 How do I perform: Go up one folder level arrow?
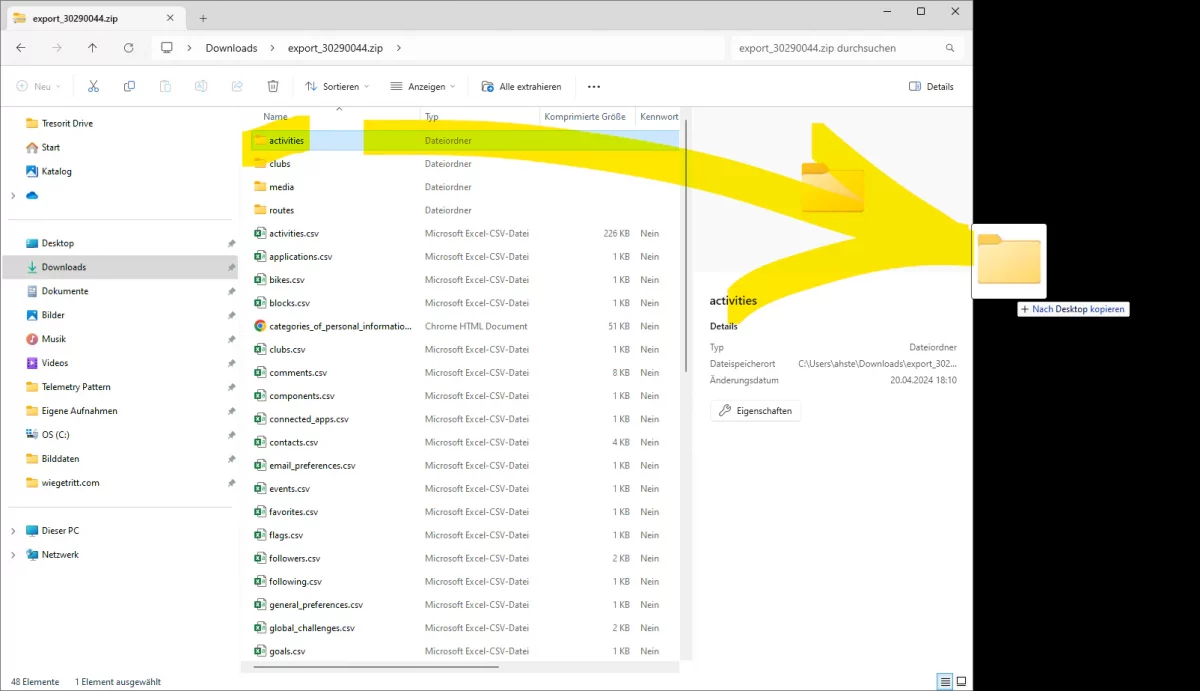tap(92, 48)
